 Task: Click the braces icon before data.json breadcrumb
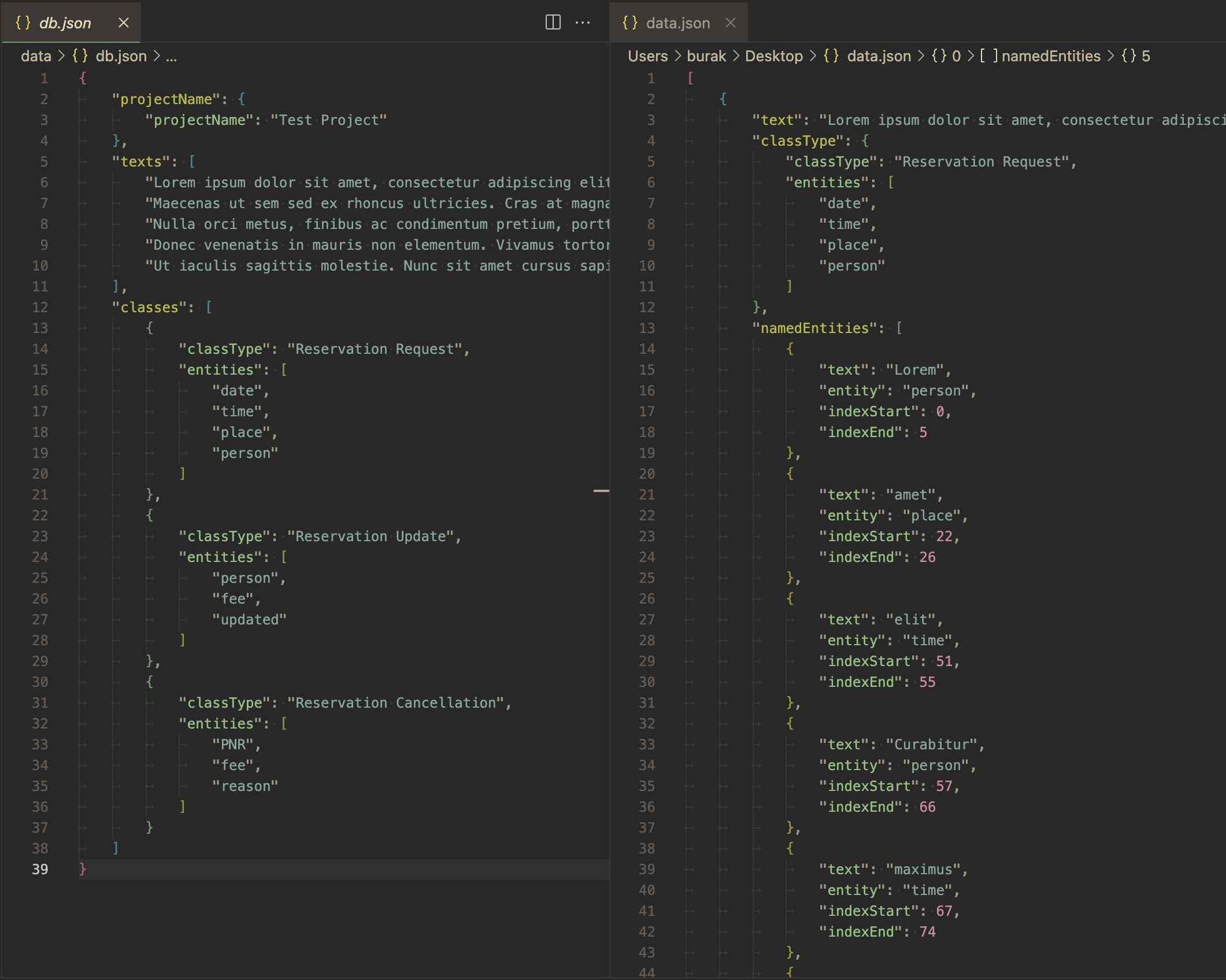(831, 56)
